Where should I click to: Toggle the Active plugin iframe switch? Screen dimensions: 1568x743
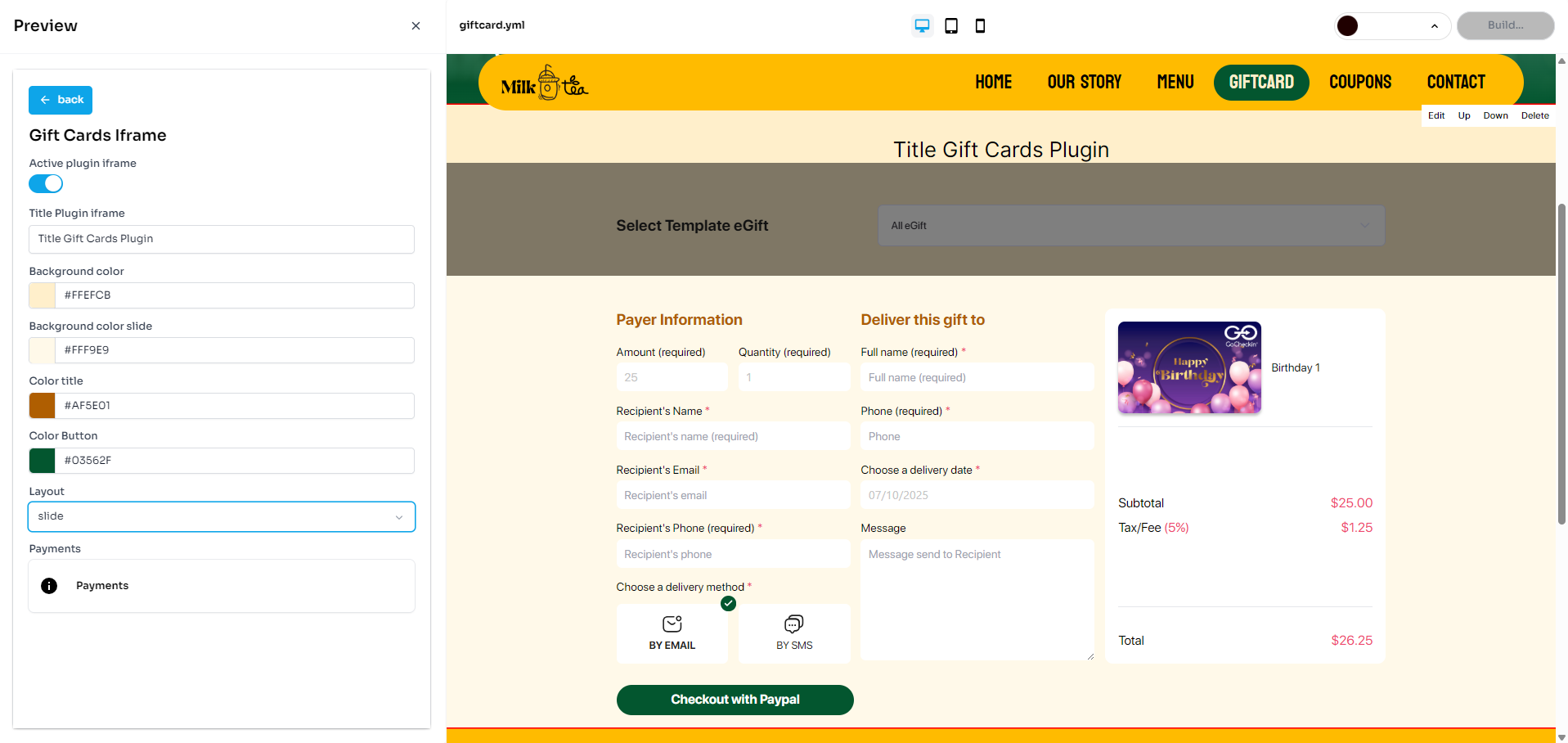point(46,184)
